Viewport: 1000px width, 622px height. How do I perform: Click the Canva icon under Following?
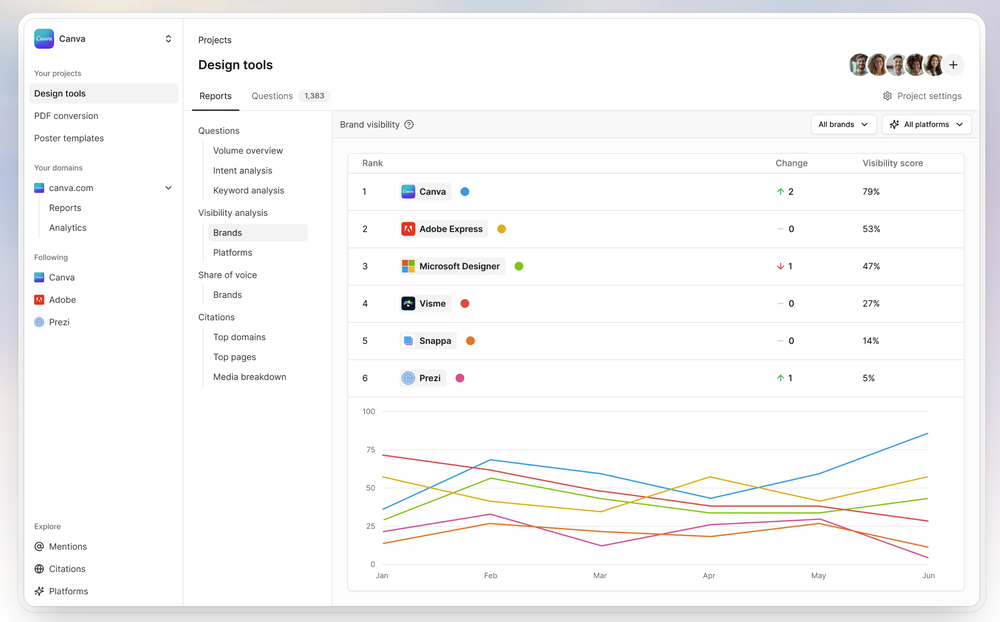tap(39, 278)
